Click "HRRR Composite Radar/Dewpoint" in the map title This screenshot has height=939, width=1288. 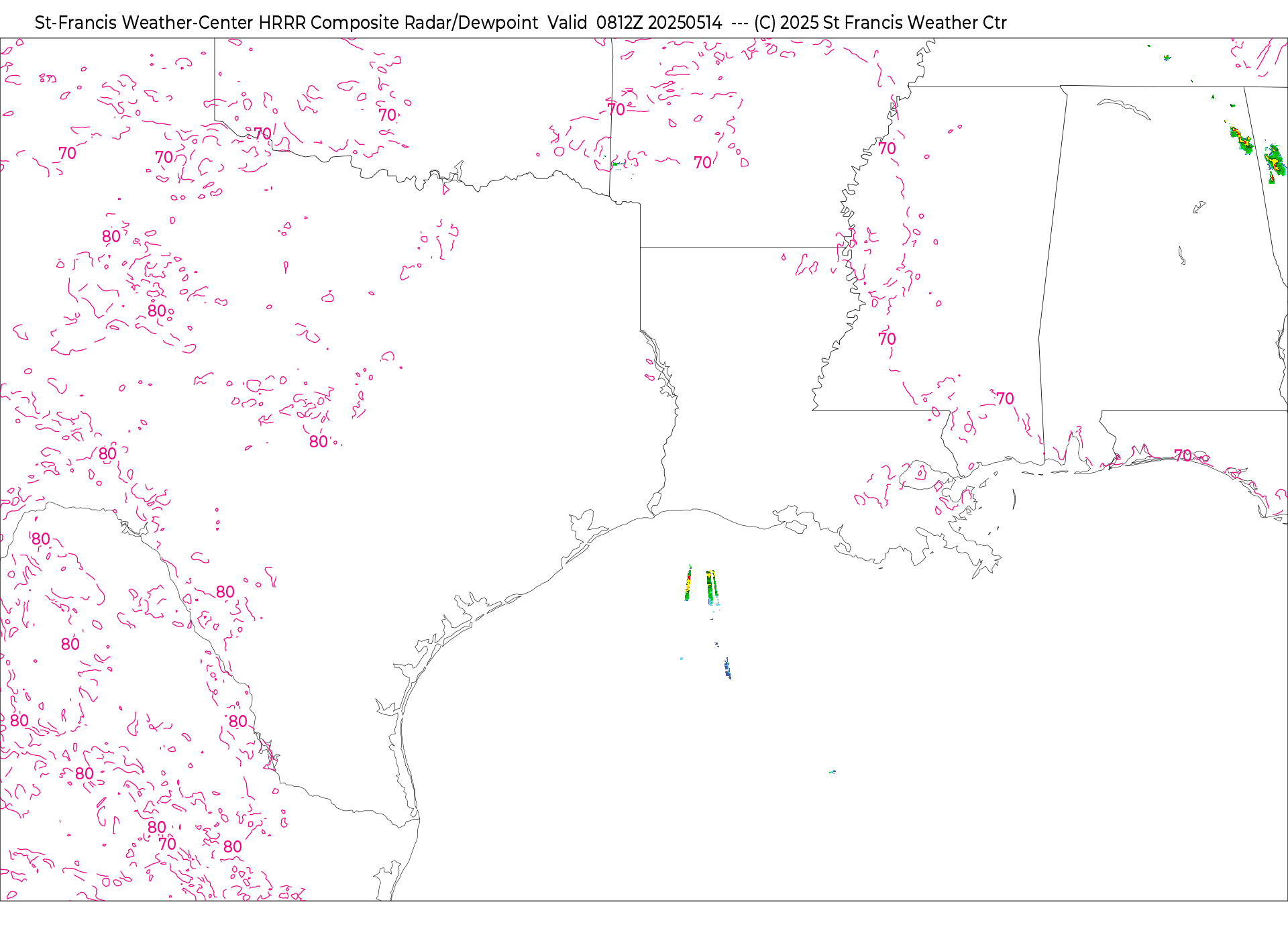[398, 23]
